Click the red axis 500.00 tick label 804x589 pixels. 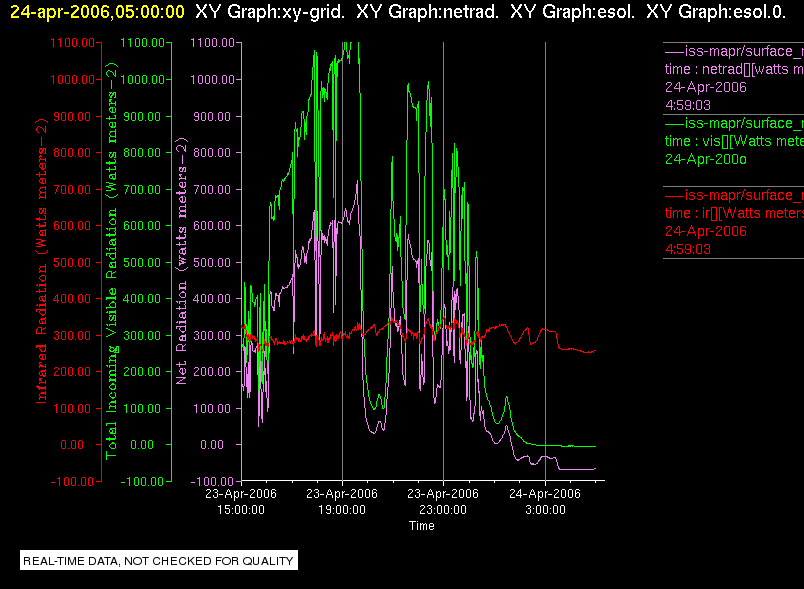(x=72, y=262)
